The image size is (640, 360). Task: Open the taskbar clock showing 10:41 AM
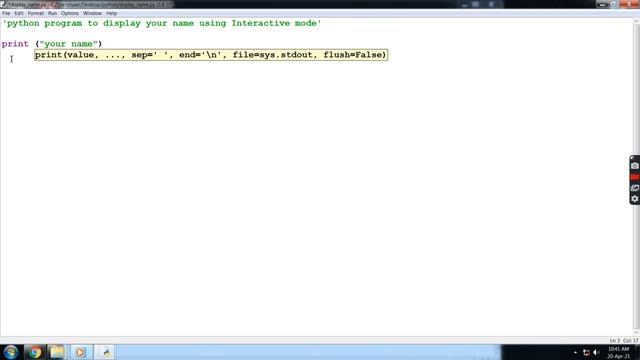click(x=618, y=352)
